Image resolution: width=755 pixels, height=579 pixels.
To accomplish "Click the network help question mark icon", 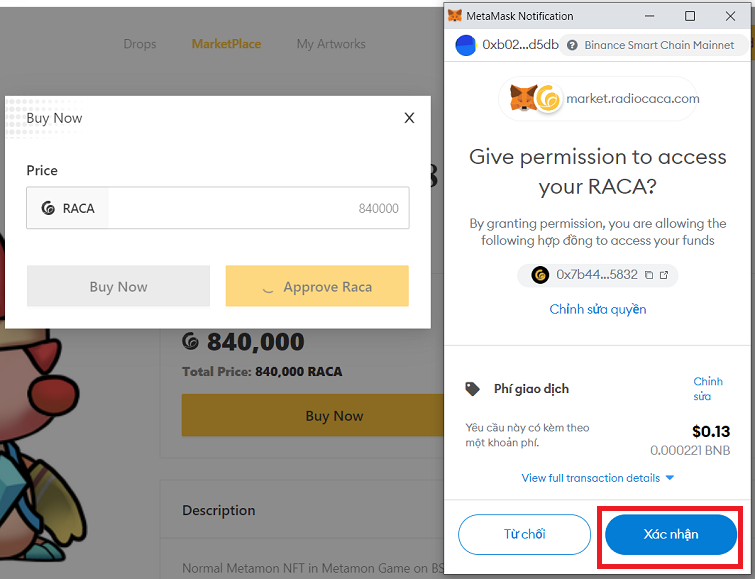I will point(572,45).
